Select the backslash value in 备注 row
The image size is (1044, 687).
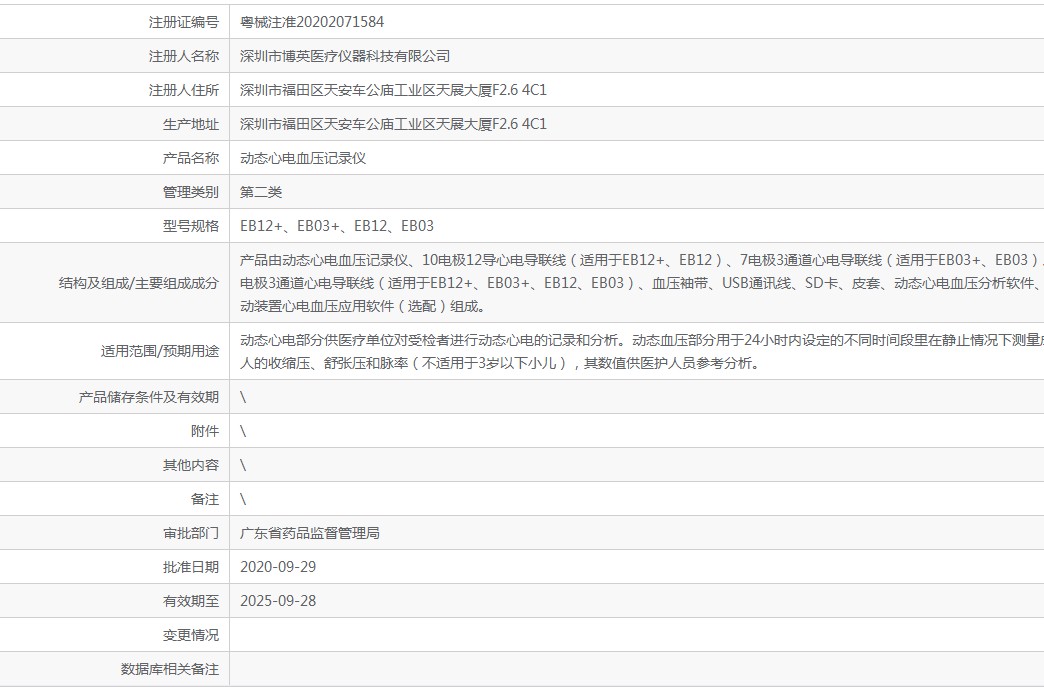pos(243,499)
